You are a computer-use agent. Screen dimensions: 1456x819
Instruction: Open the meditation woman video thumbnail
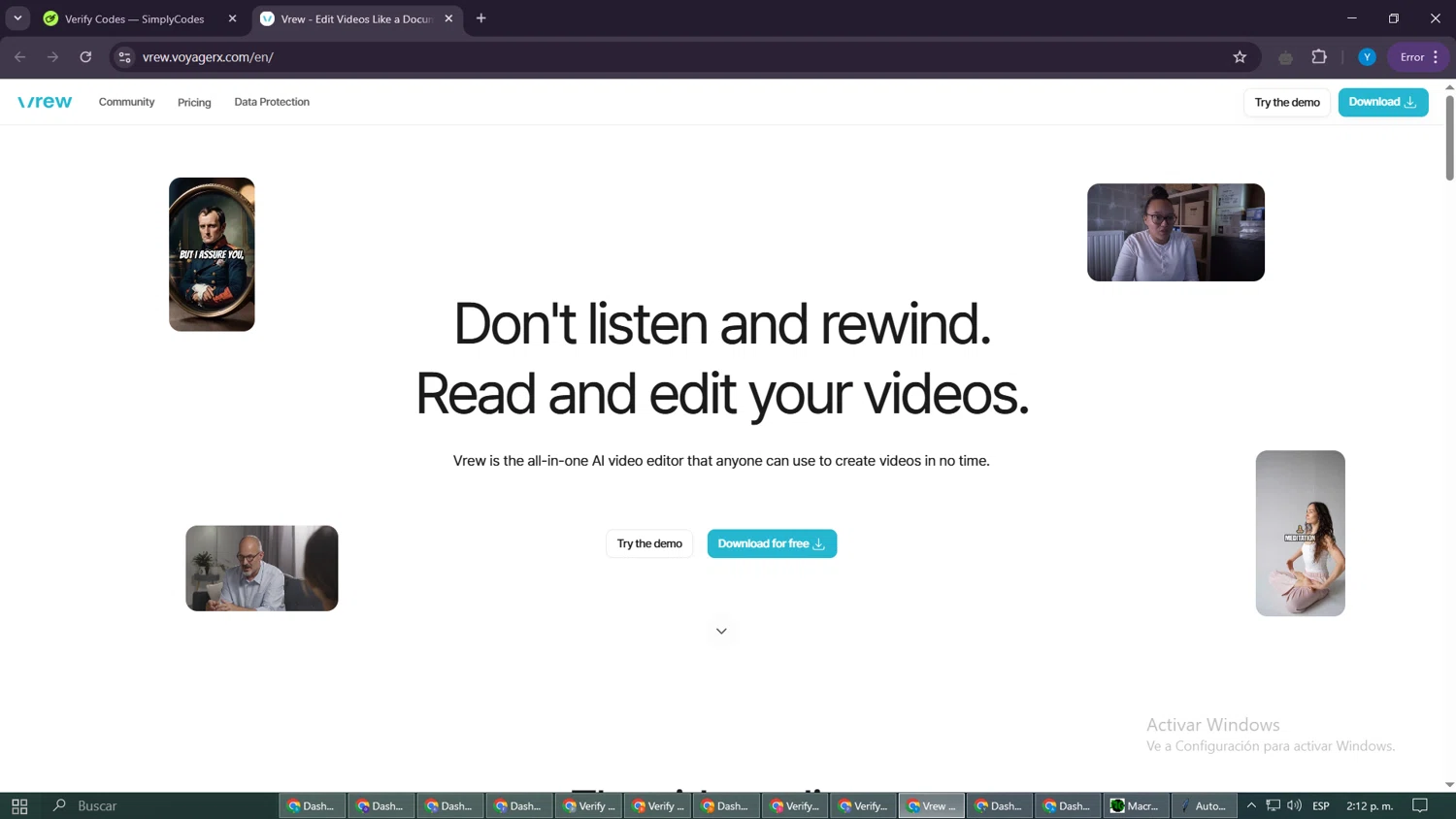[x=1300, y=533]
